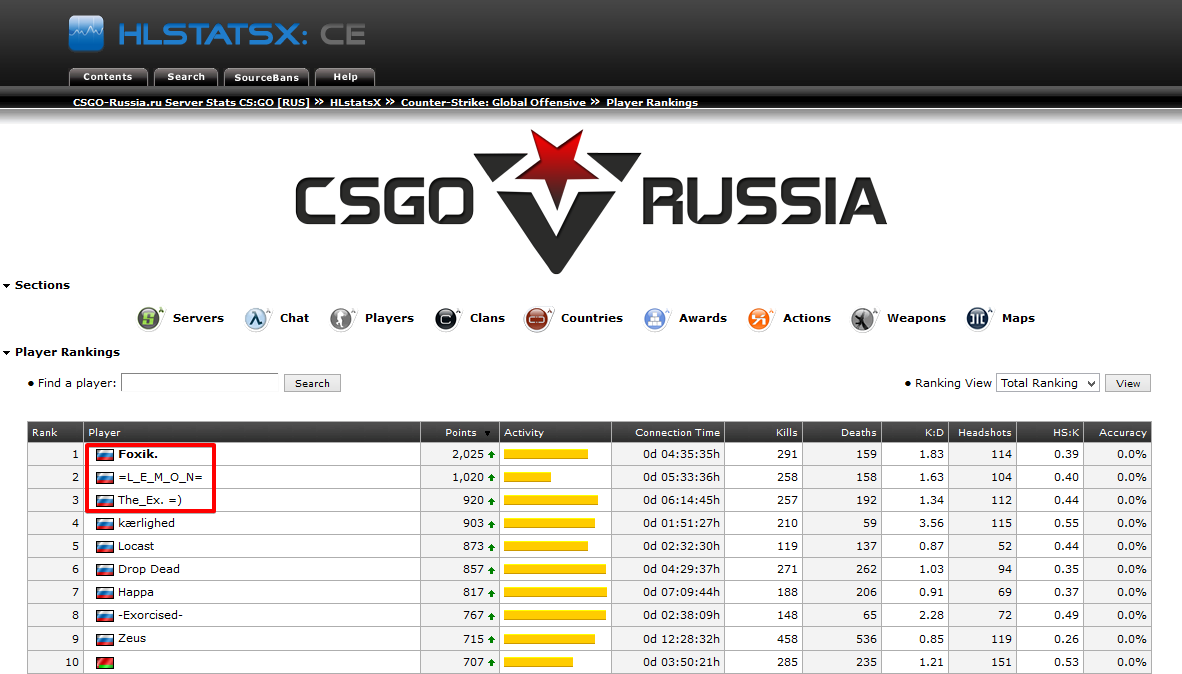1182x674 pixels.
Task: Click the flag icon in rank 10 row
Action: [105, 663]
